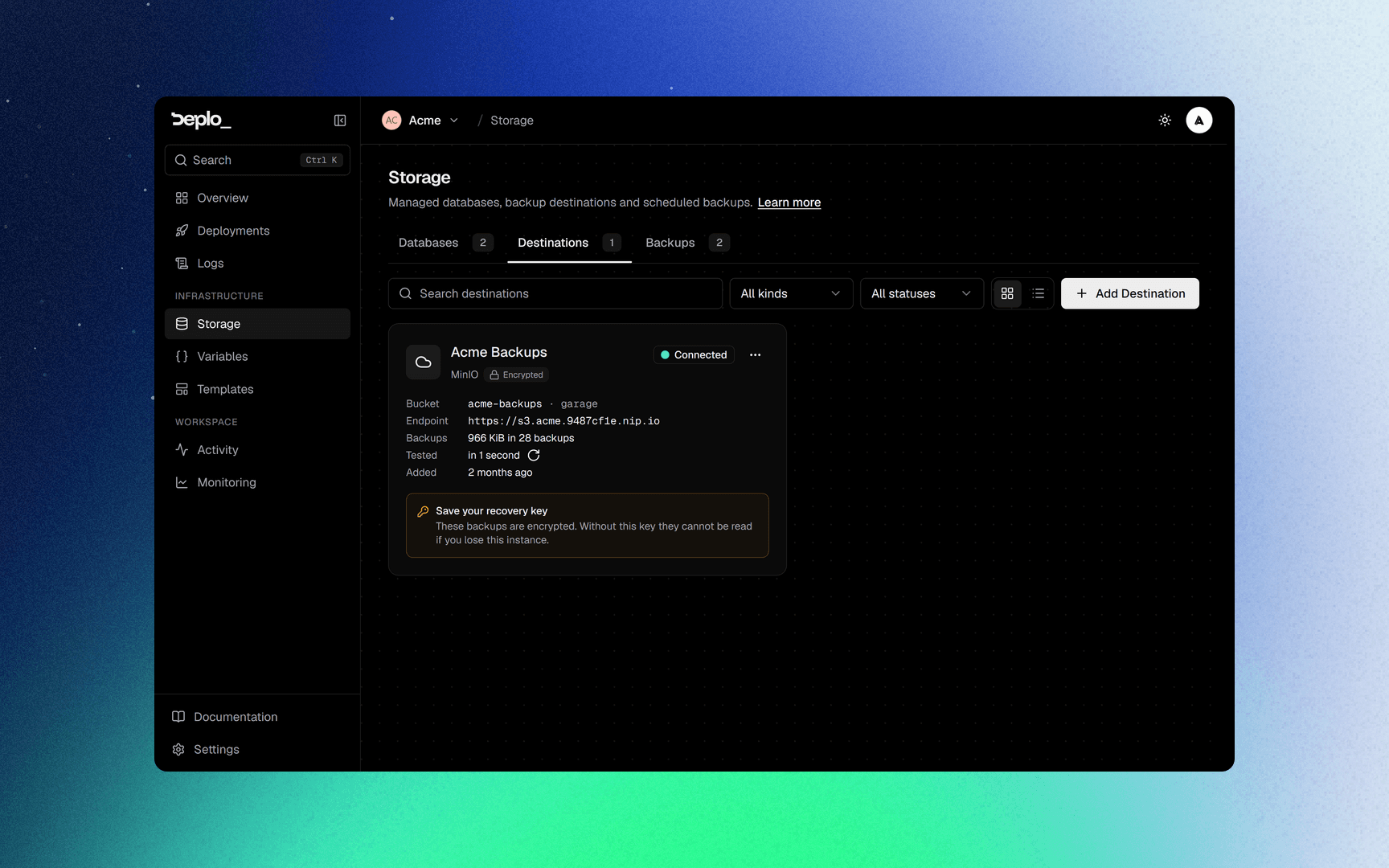Collapse the sidebar with the panel icon
1389x868 pixels.
(340, 121)
